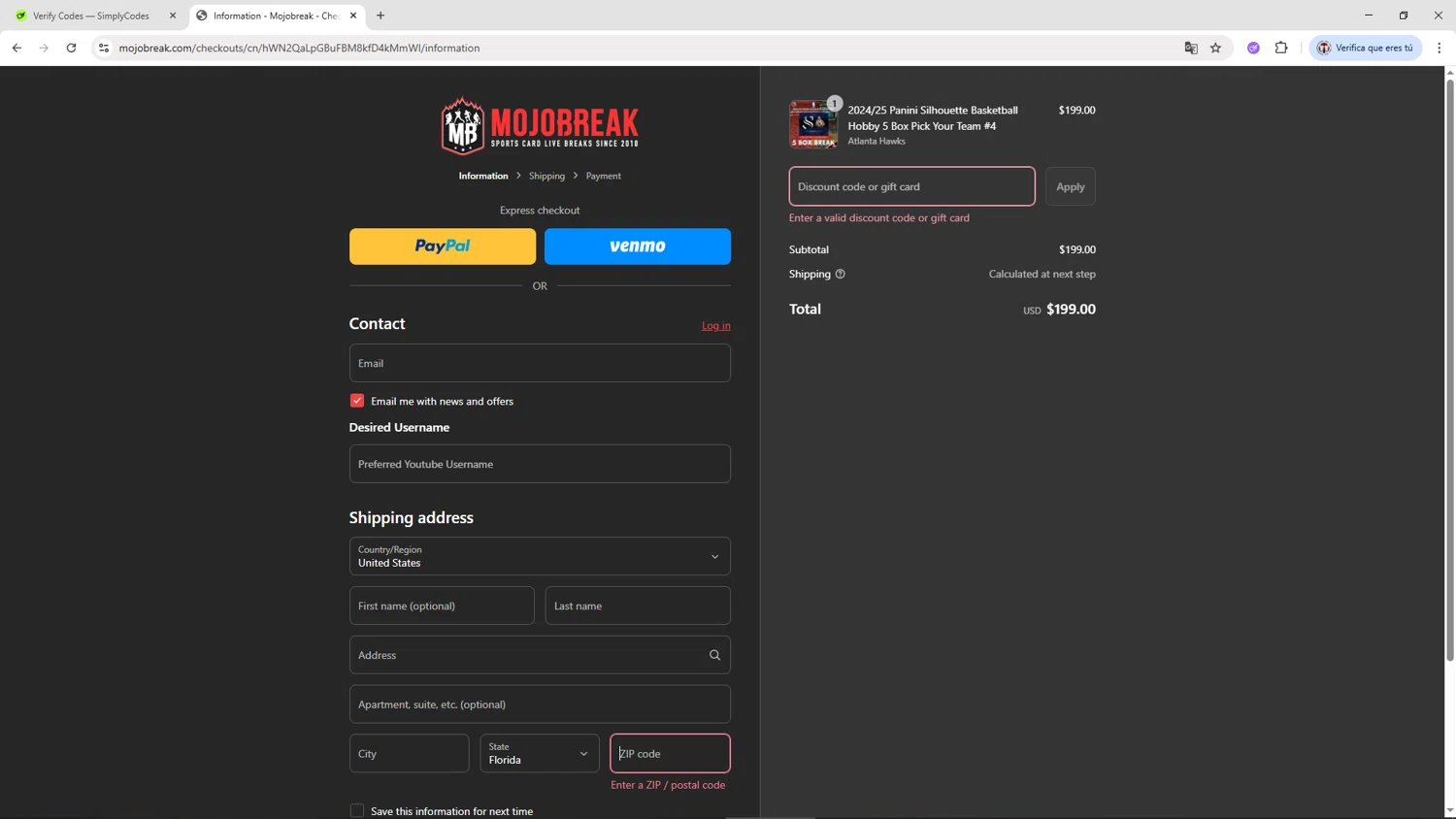The width and height of the screenshot is (1456, 819).
Task: Focus the Discount code or gift card field
Action: click(912, 186)
